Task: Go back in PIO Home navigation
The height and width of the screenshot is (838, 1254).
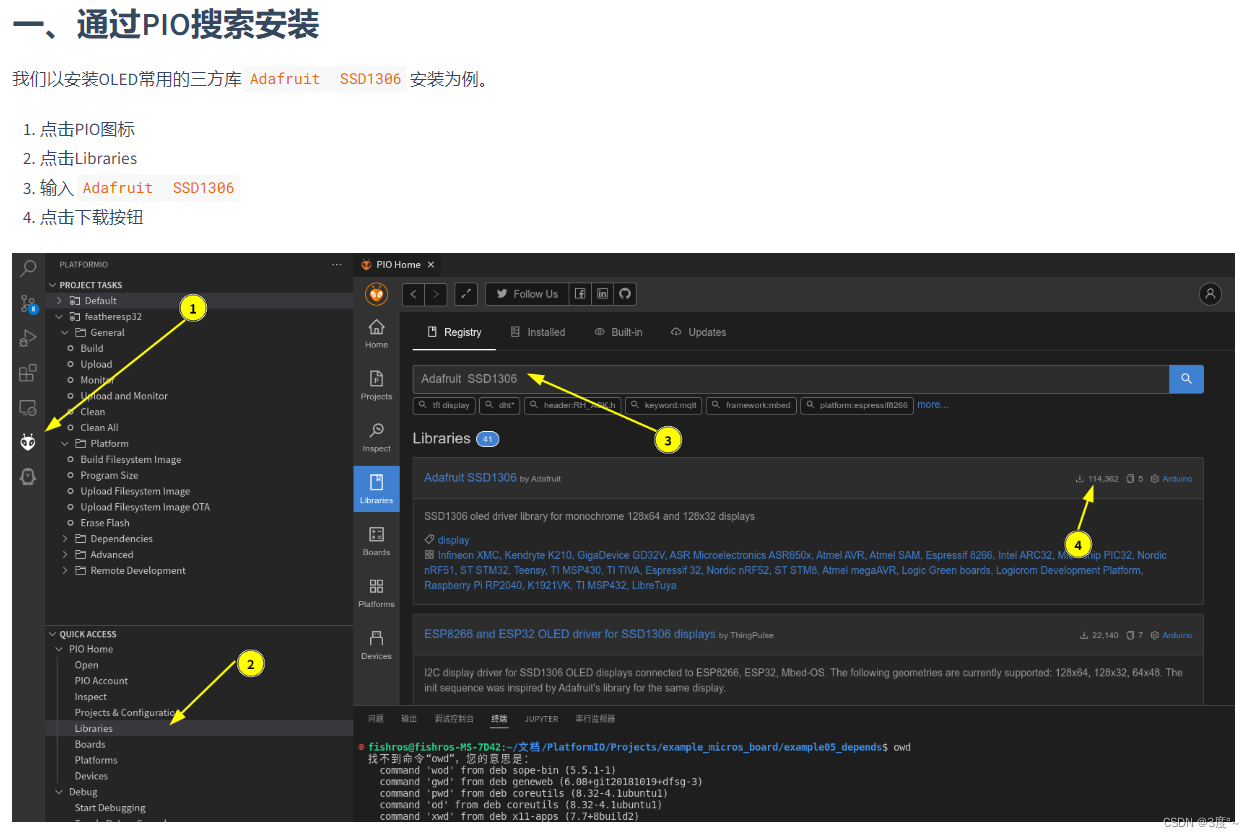Action: 414,294
